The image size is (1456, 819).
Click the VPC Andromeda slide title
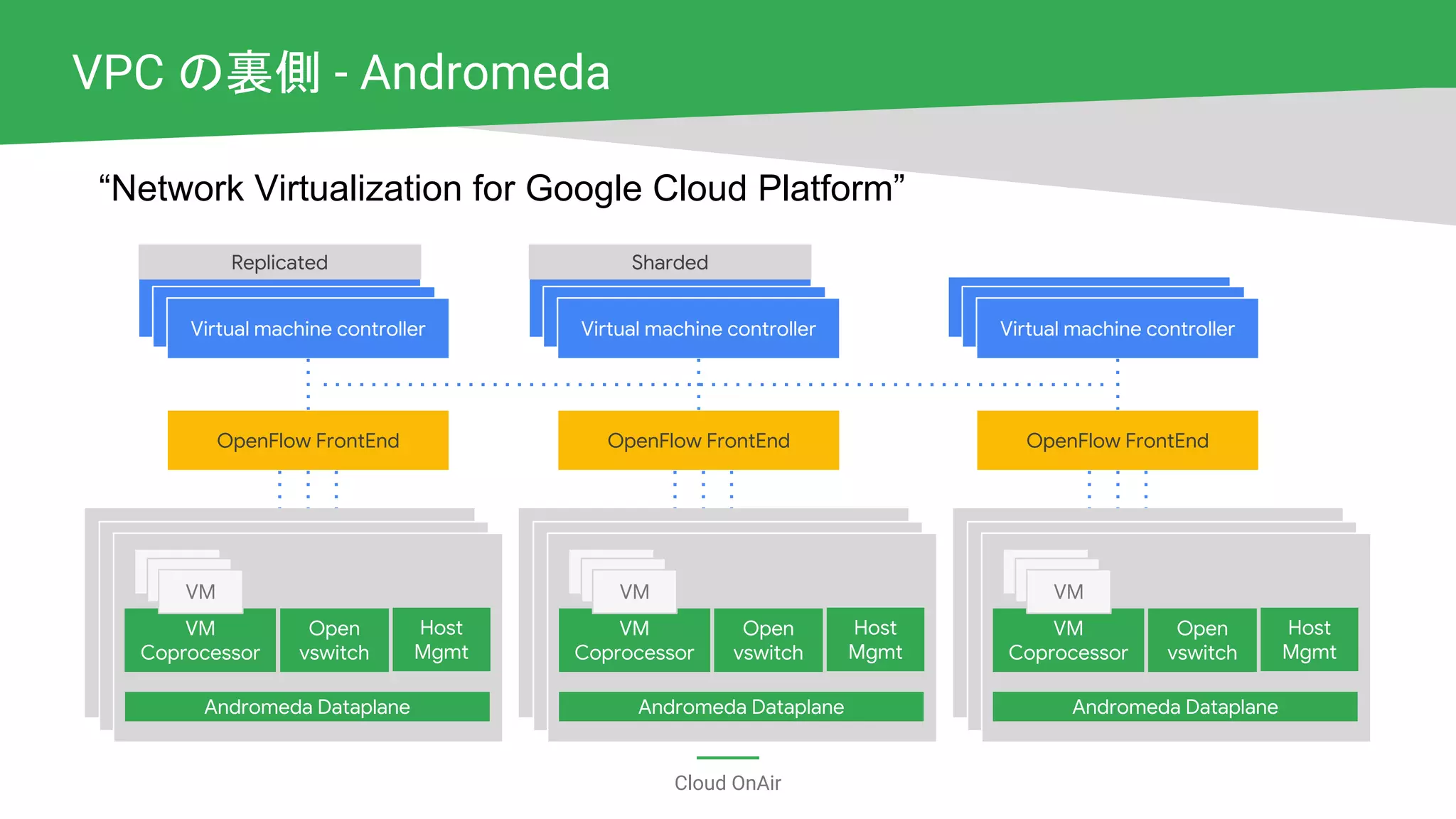point(341,73)
